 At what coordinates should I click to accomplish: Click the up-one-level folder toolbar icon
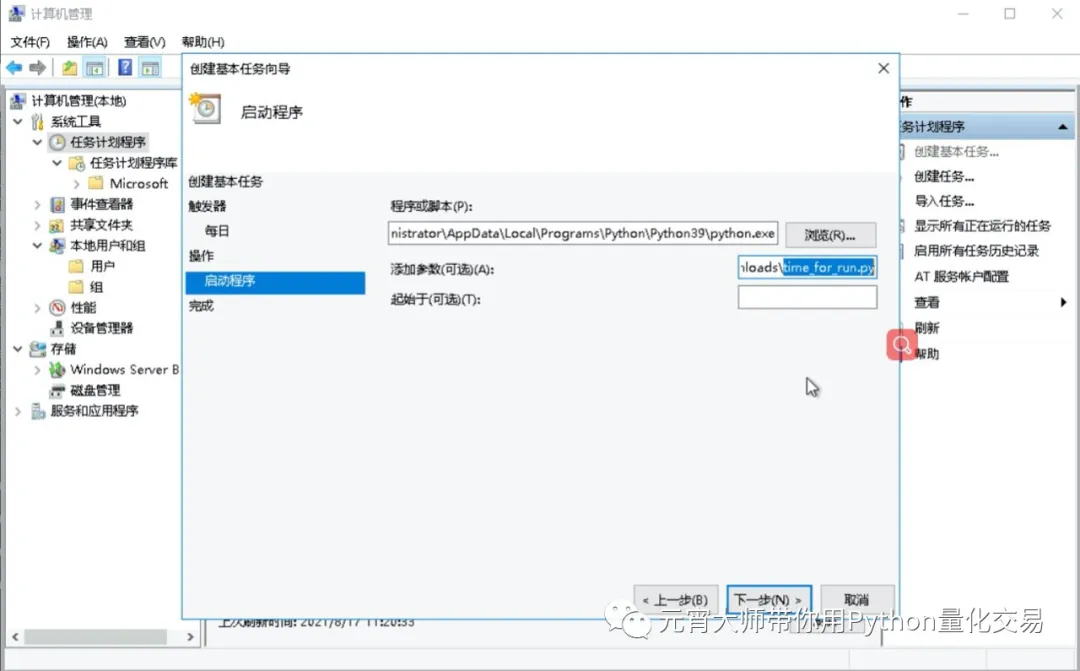[69, 68]
